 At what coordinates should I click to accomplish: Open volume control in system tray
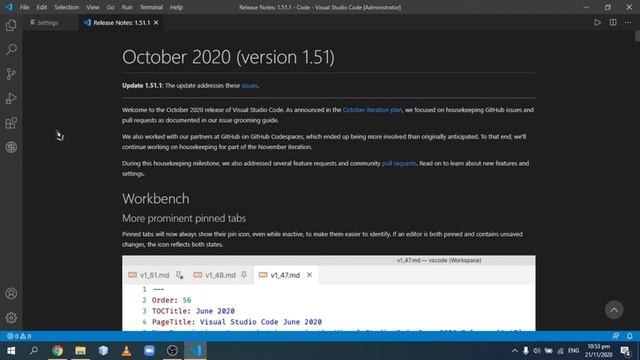point(537,351)
